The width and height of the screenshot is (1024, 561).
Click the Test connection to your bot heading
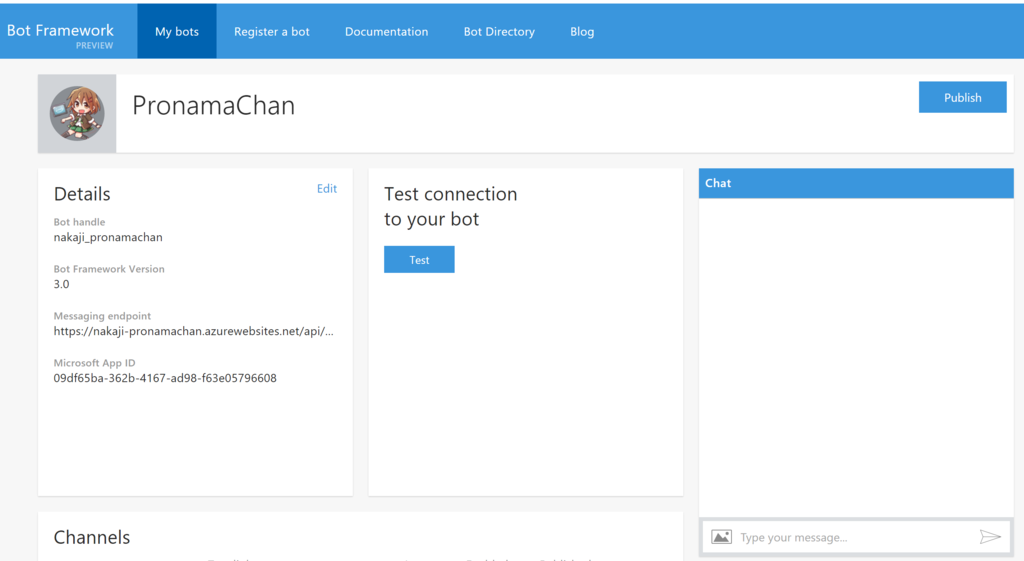tap(451, 206)
